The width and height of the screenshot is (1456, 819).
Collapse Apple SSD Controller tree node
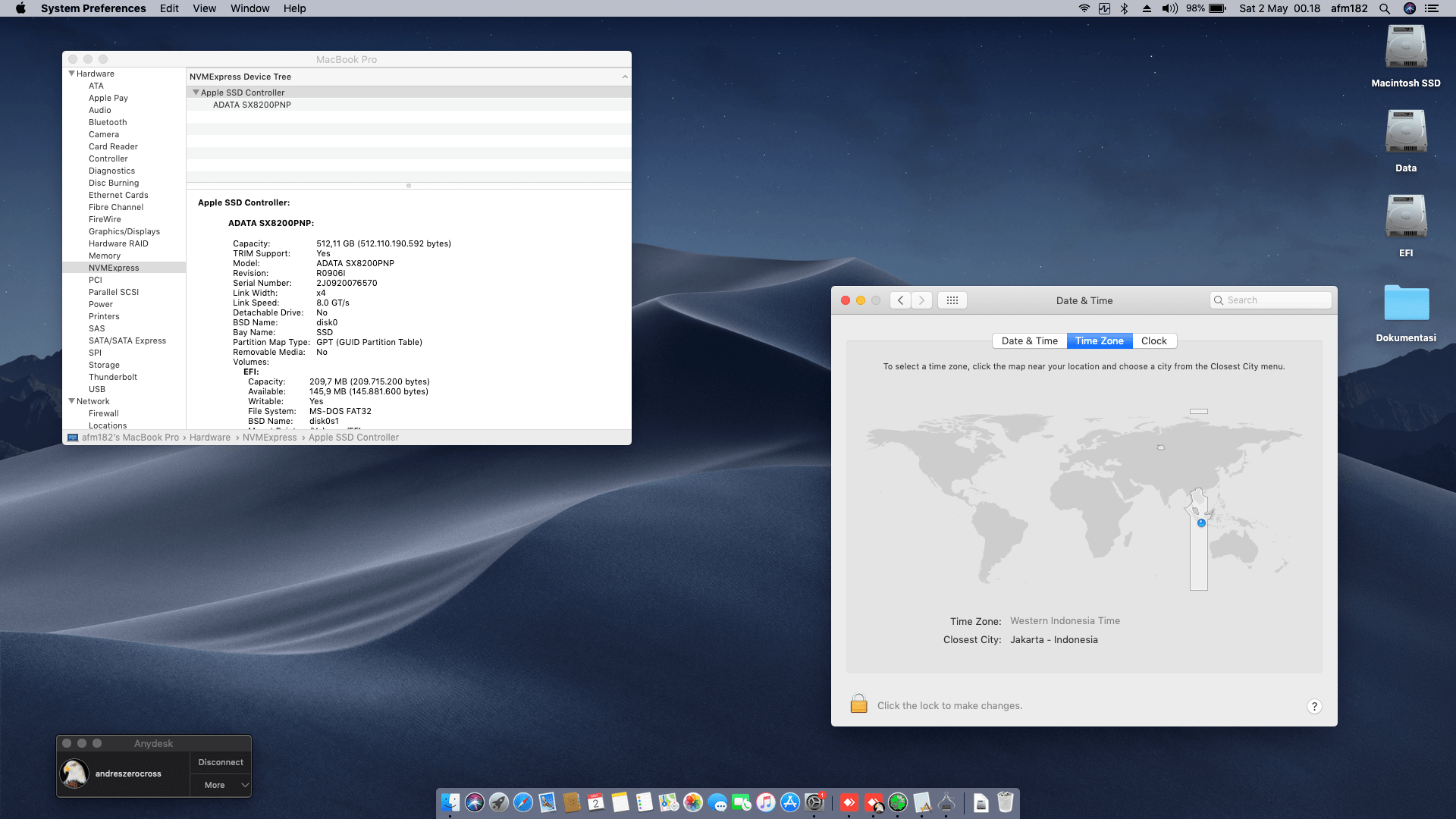tap(196, 93)
